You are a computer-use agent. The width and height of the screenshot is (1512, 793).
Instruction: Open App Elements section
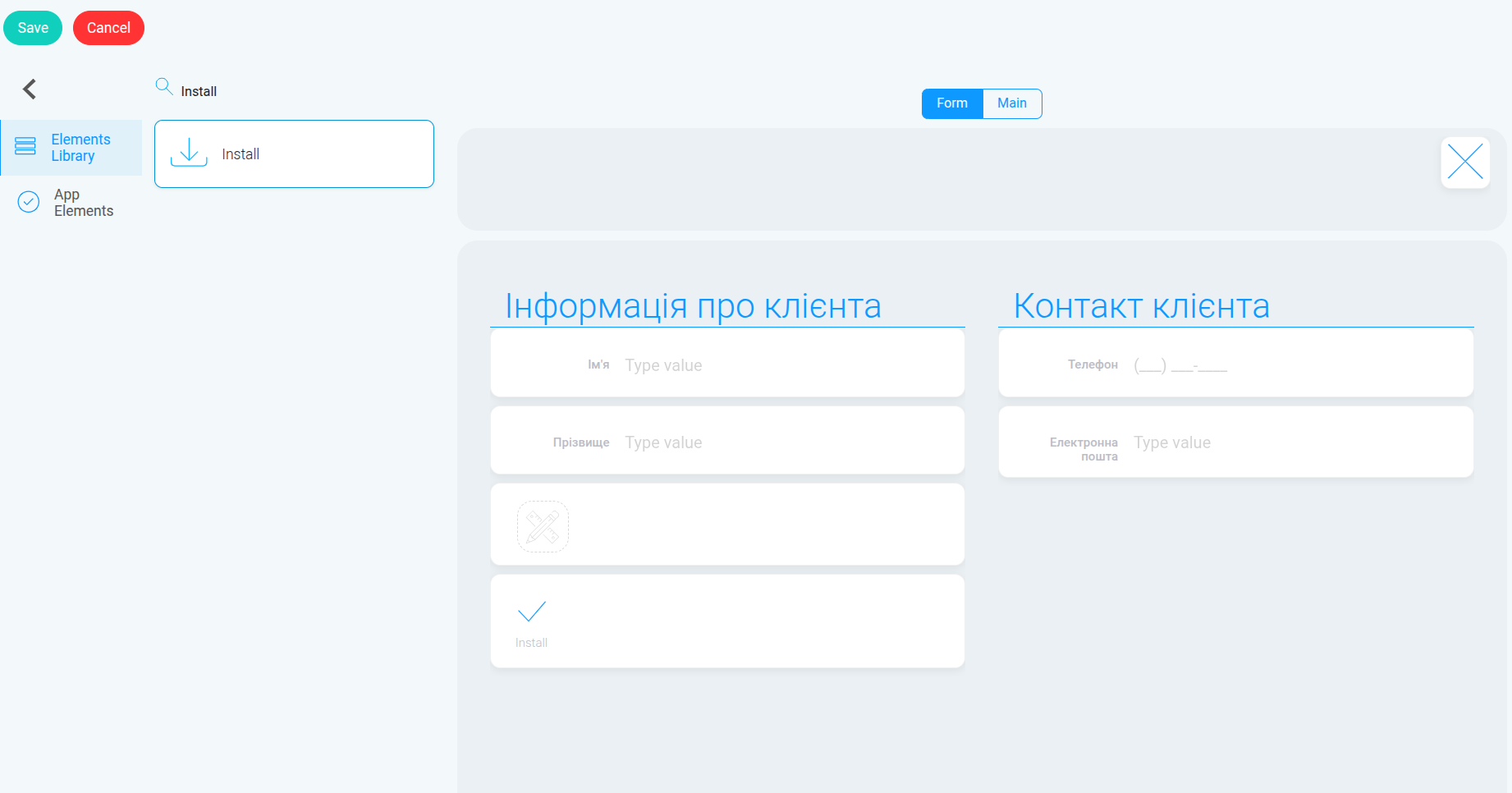click(71, 203)
